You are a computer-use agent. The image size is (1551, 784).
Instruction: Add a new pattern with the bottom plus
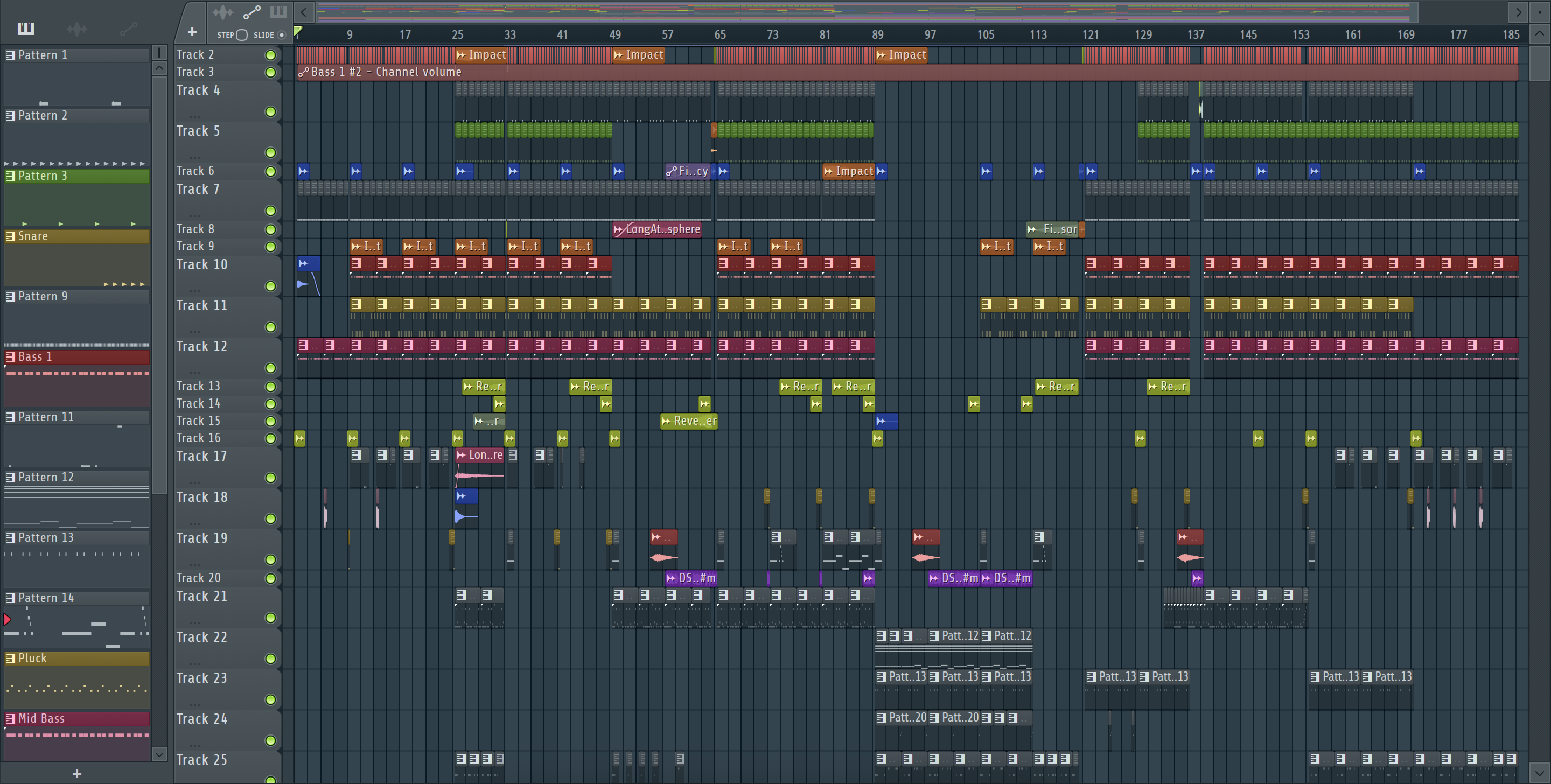pos(76,773)
